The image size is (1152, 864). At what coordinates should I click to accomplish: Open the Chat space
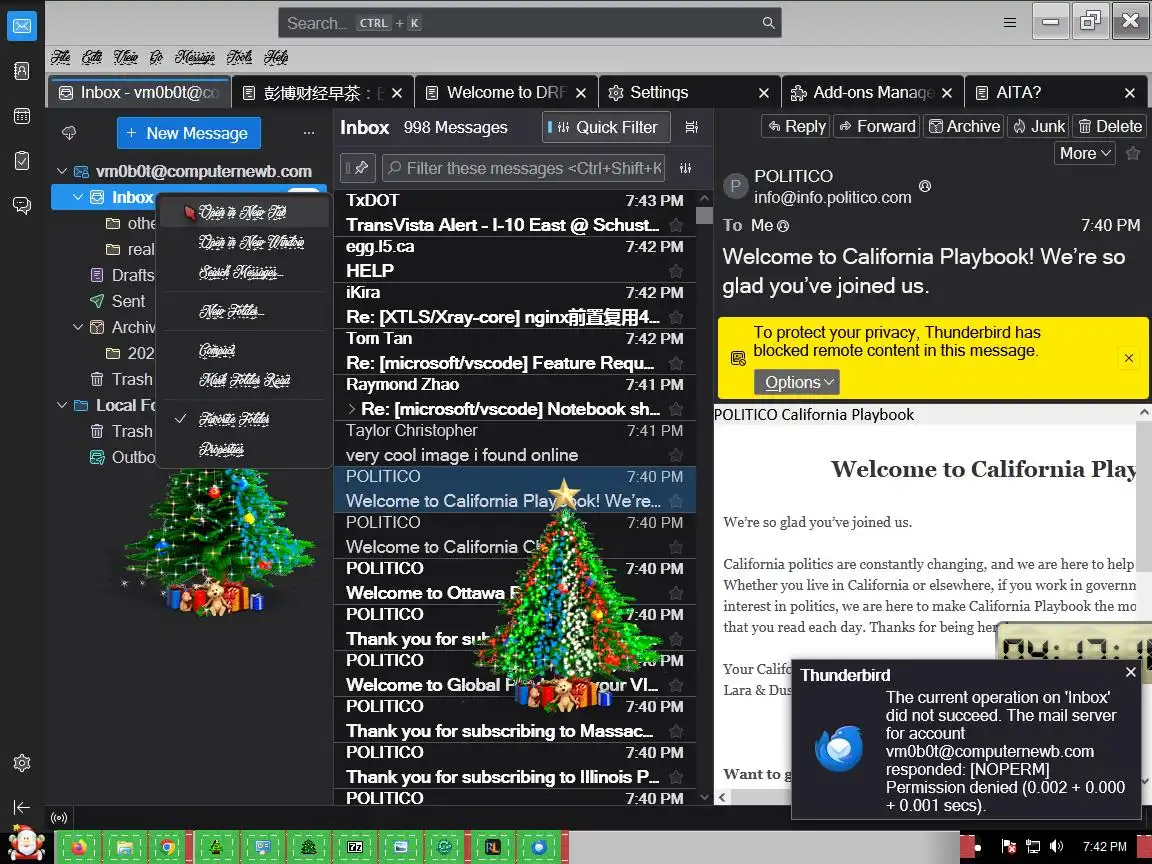[x=22, y=205]
